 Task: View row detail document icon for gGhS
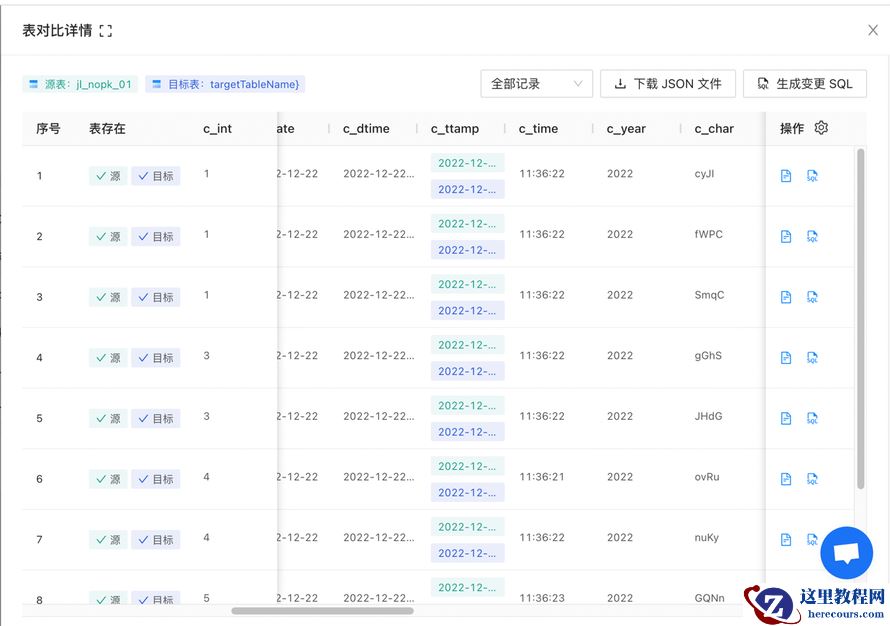pos(786,358)
